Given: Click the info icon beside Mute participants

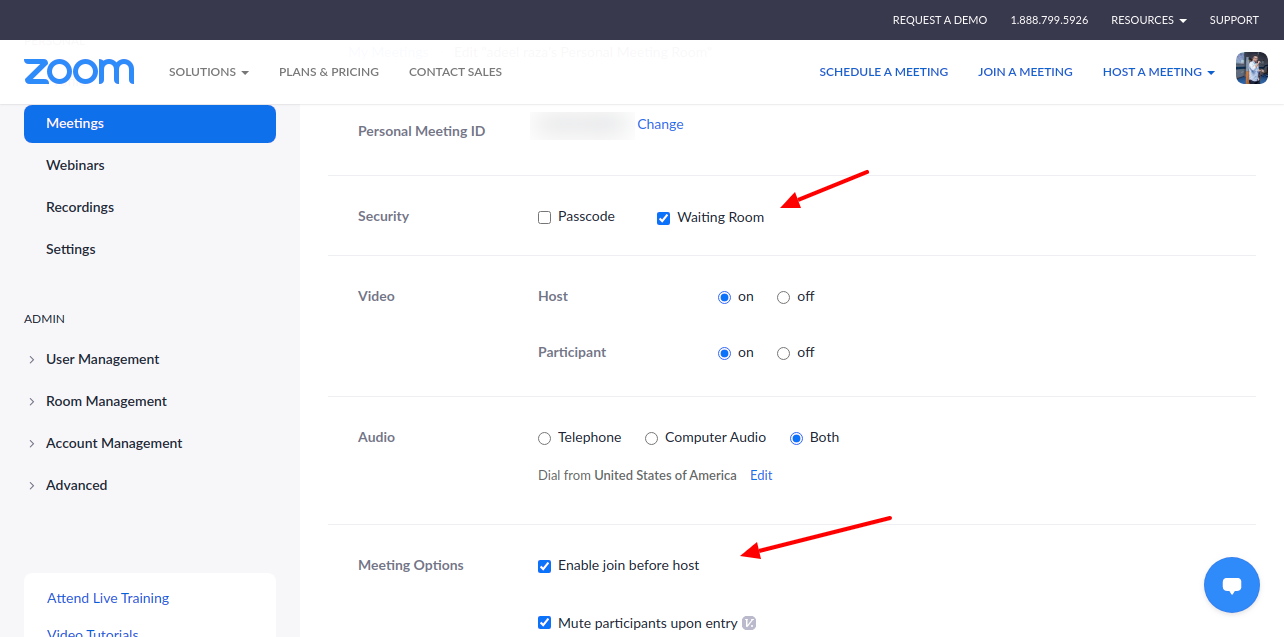Looking at the screenshot, I should click(749, 623).
